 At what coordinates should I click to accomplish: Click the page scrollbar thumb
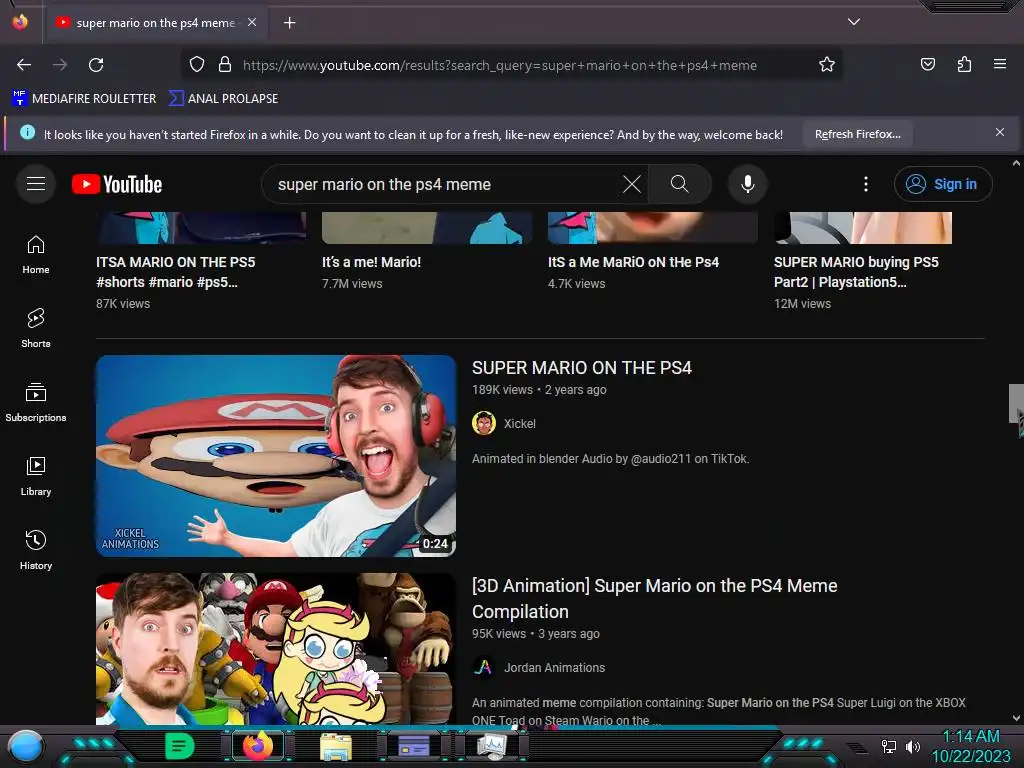coord(1016,404)
